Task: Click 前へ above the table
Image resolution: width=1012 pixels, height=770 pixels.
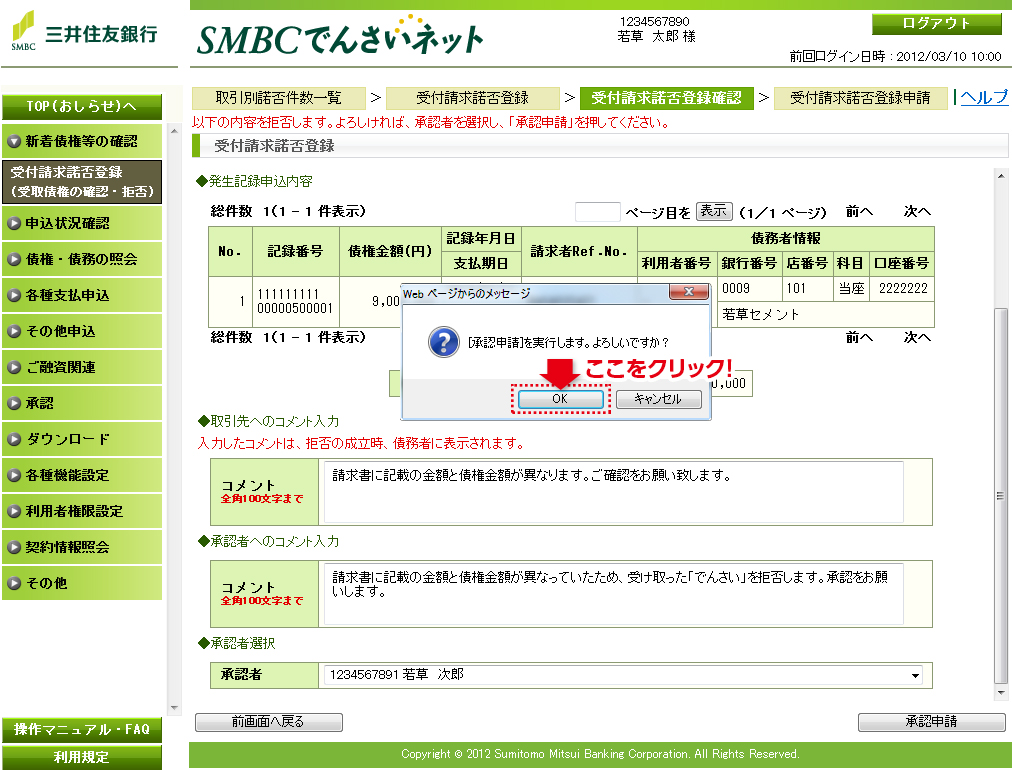Action: 859,212
